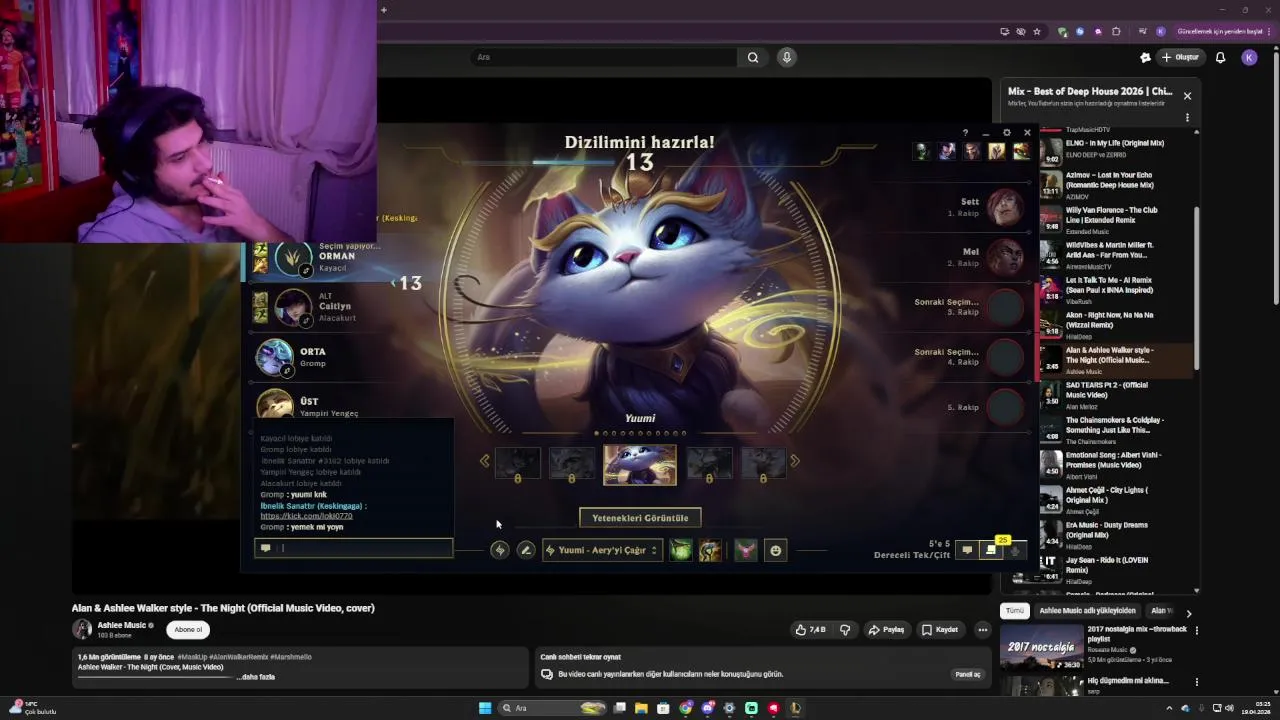Click the 'Oluştur' create button

coord(1181,57)
